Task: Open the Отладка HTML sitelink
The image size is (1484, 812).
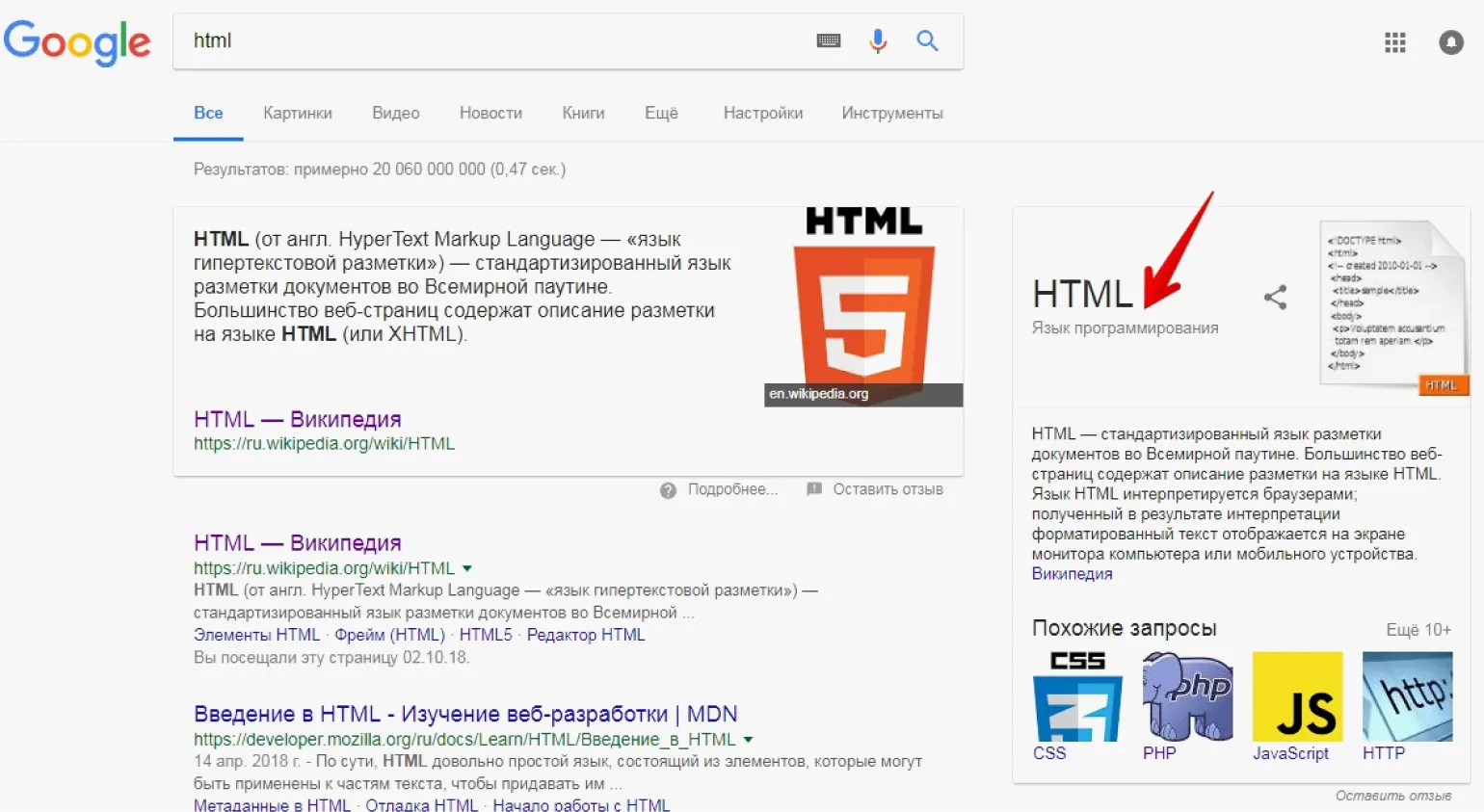Action: (x=421, y=804)
